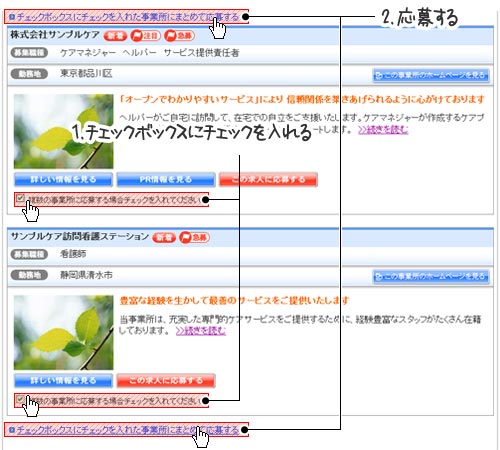Image resolution: width=500 pixels, height=450 pixels.
Task: Click the 募集職種 label in first listing
Action: pos(29,53)
